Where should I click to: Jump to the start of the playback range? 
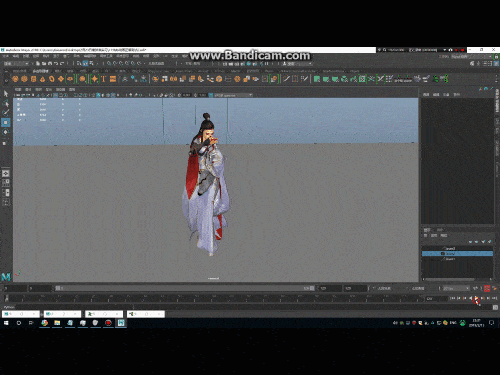pos(452,298)
